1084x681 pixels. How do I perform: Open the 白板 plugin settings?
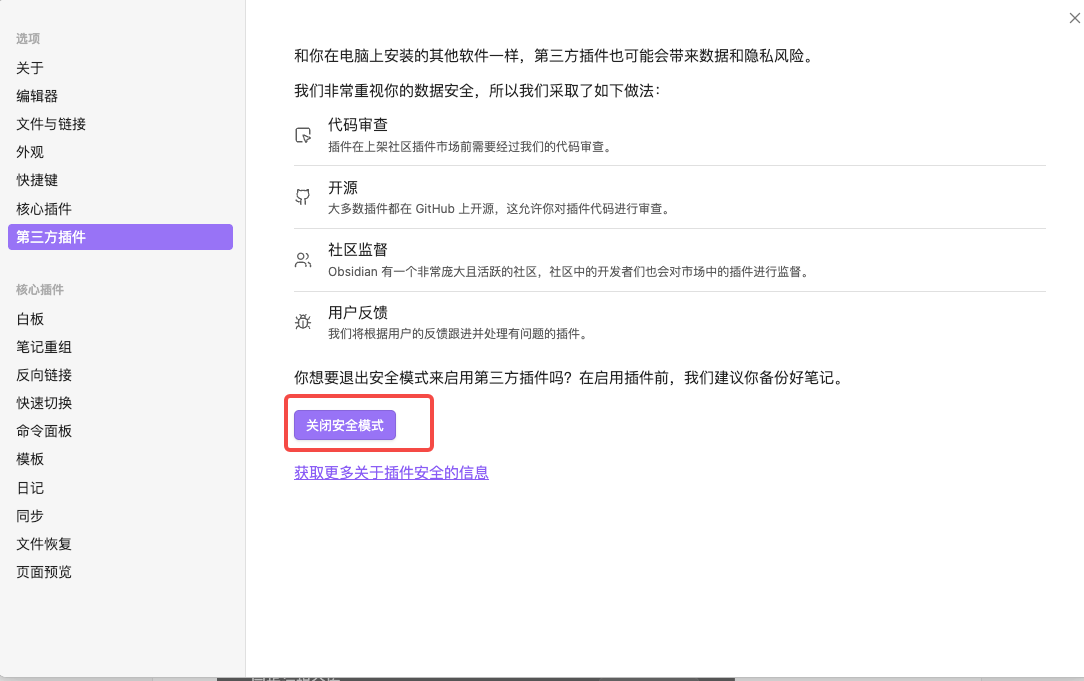29,318
